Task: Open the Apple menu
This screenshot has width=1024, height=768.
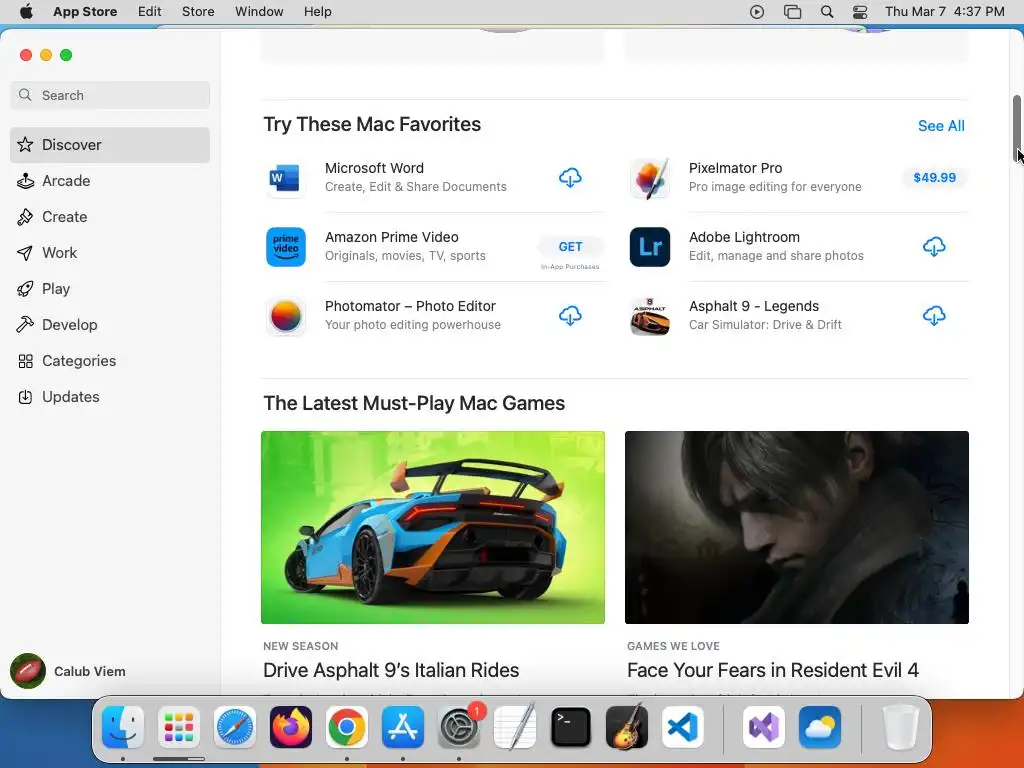Action: [26, 12]
